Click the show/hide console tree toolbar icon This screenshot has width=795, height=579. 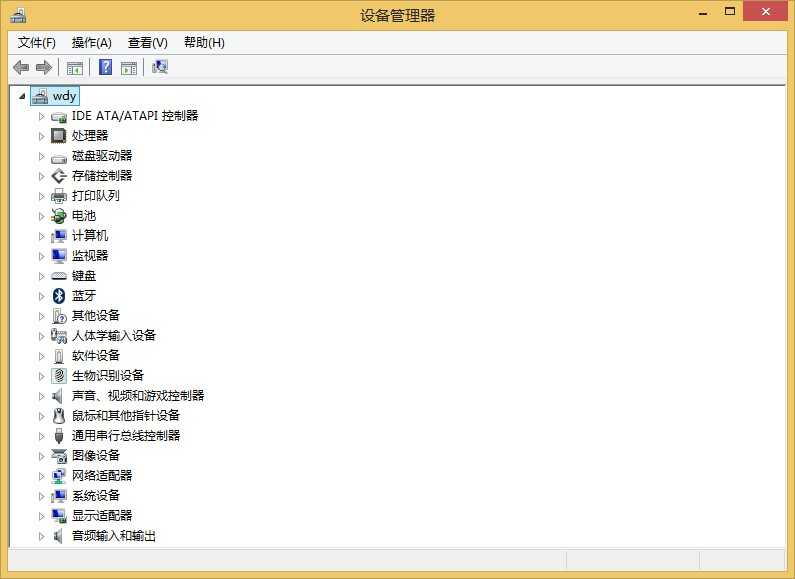pyautogui.click(x=75, y=67)
